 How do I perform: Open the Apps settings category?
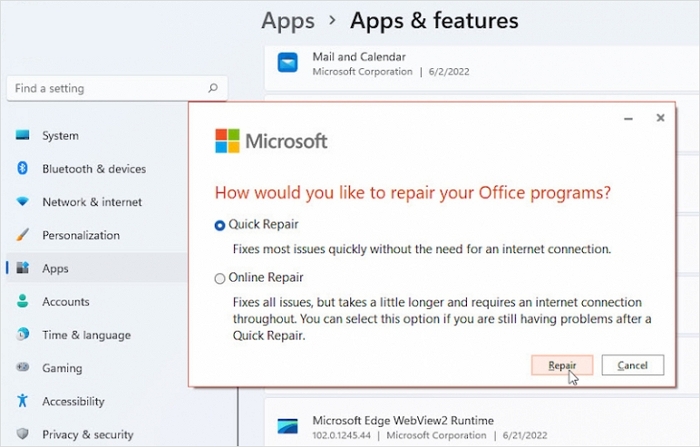pos(55,268)
